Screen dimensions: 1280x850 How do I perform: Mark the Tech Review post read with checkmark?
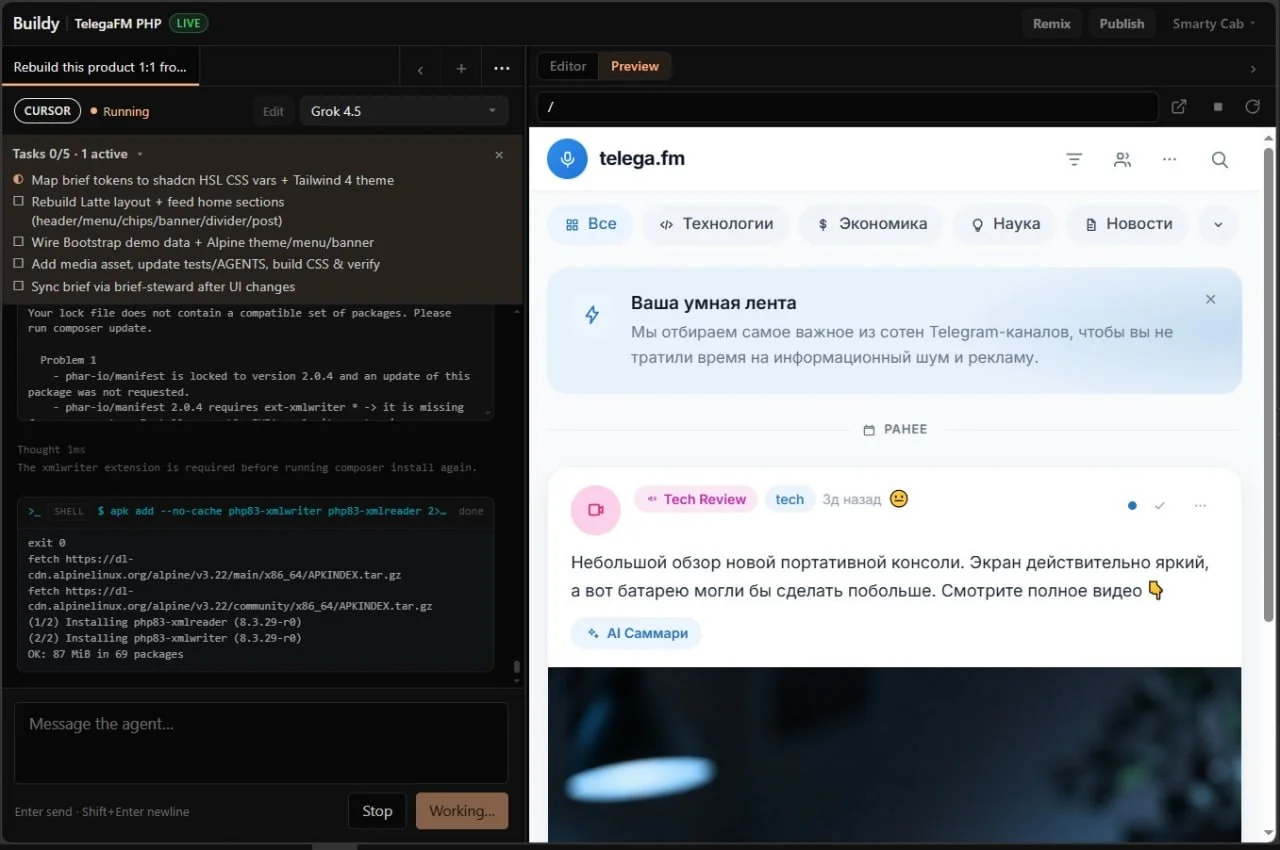pyautogui.click(x=1160, y=506)
